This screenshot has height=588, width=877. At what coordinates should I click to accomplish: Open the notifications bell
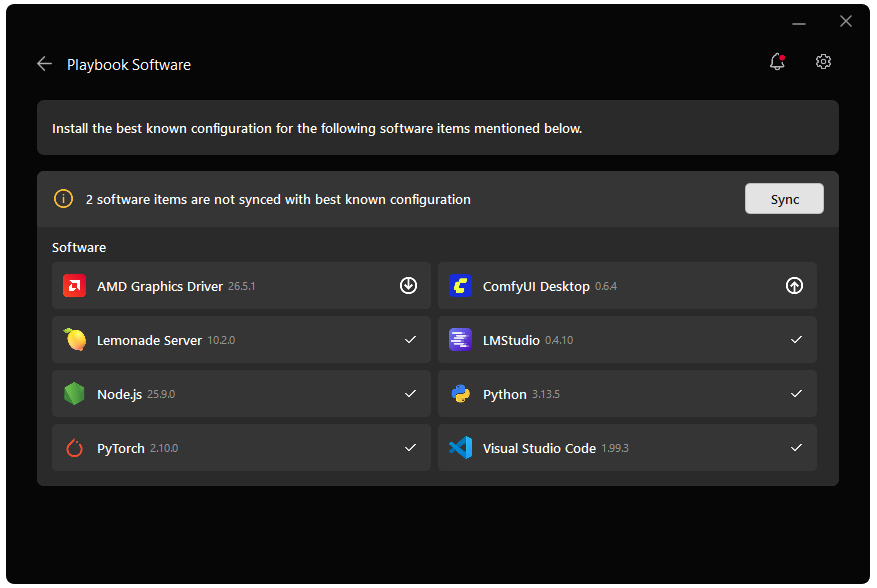[777, 62]
